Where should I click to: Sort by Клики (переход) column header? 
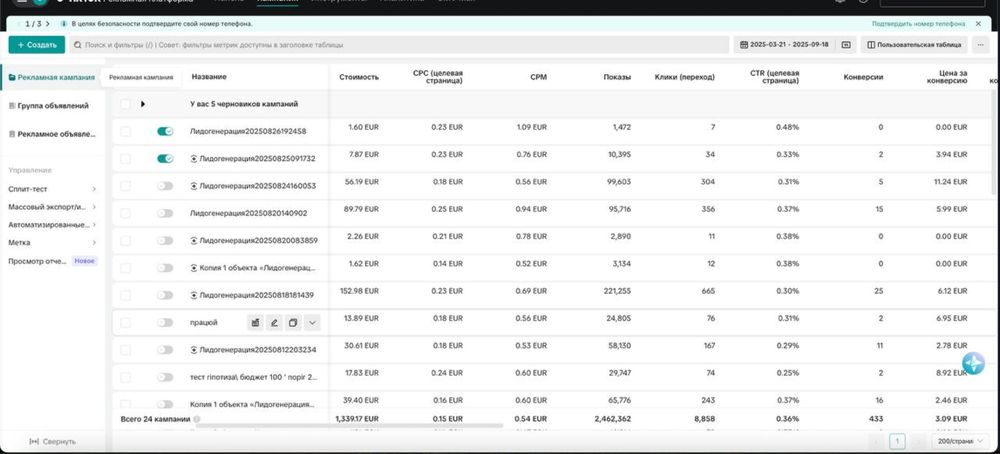click(x=684, y=77)
